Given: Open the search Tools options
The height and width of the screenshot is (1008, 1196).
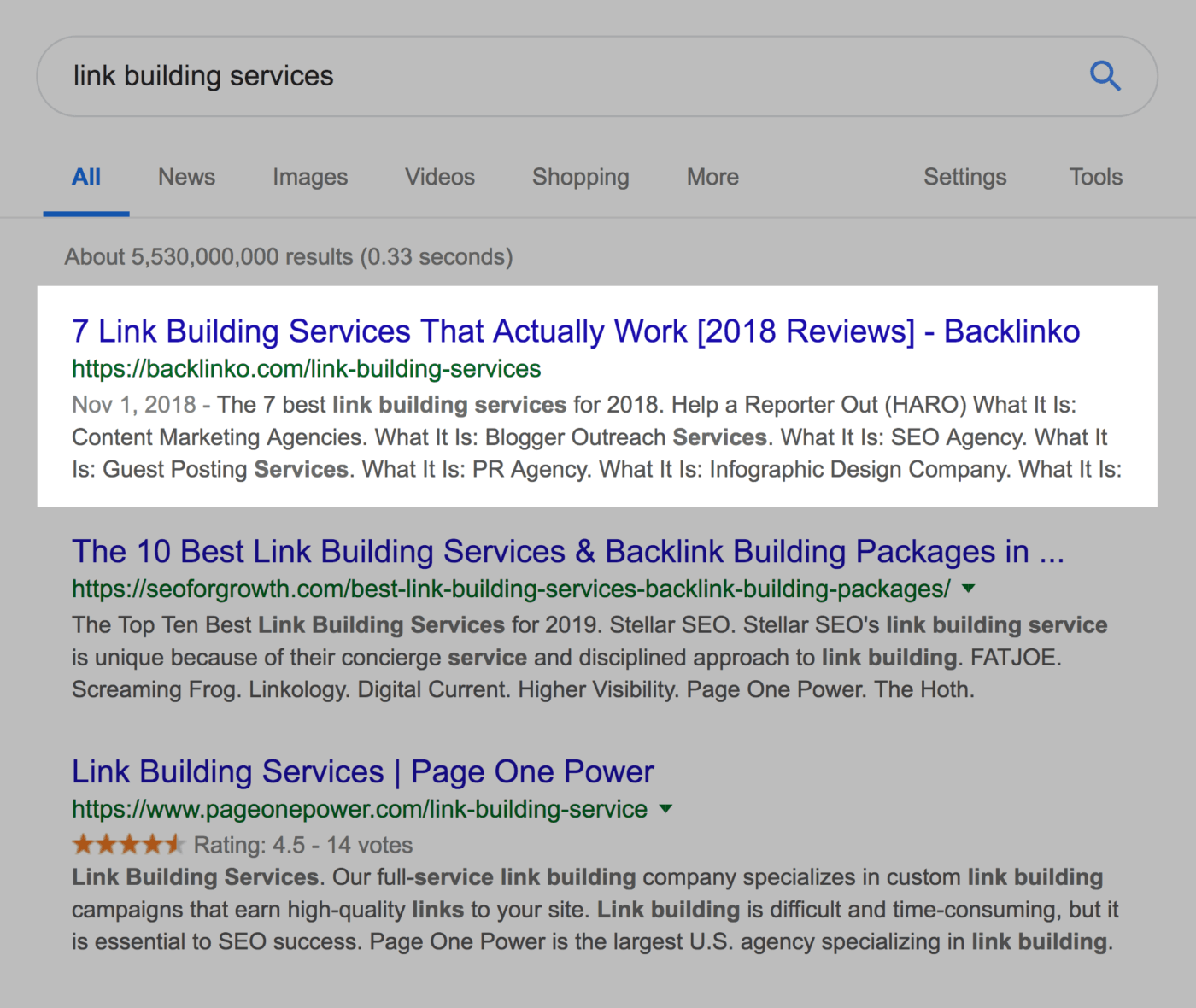Looking at the screenshot, I should point(1096,177).
